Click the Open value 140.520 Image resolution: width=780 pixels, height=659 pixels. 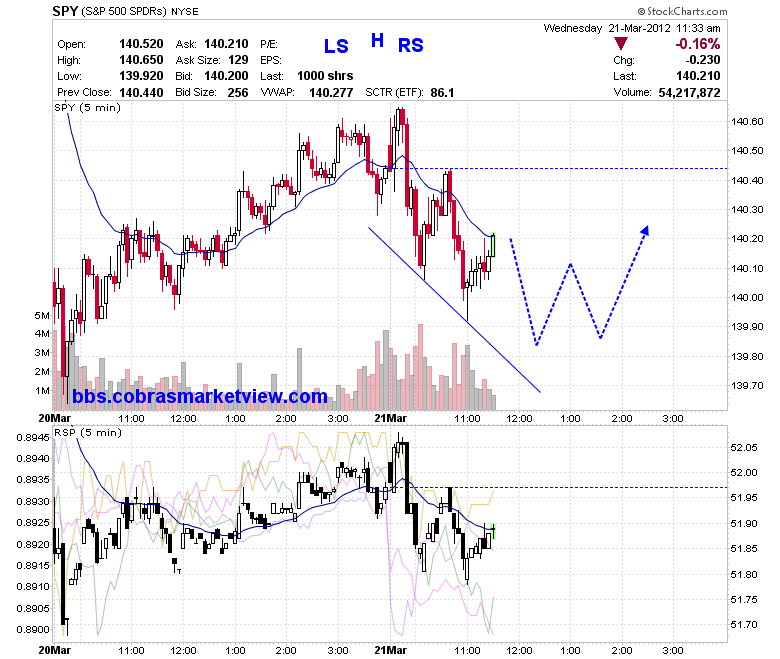tap(141, 44)
